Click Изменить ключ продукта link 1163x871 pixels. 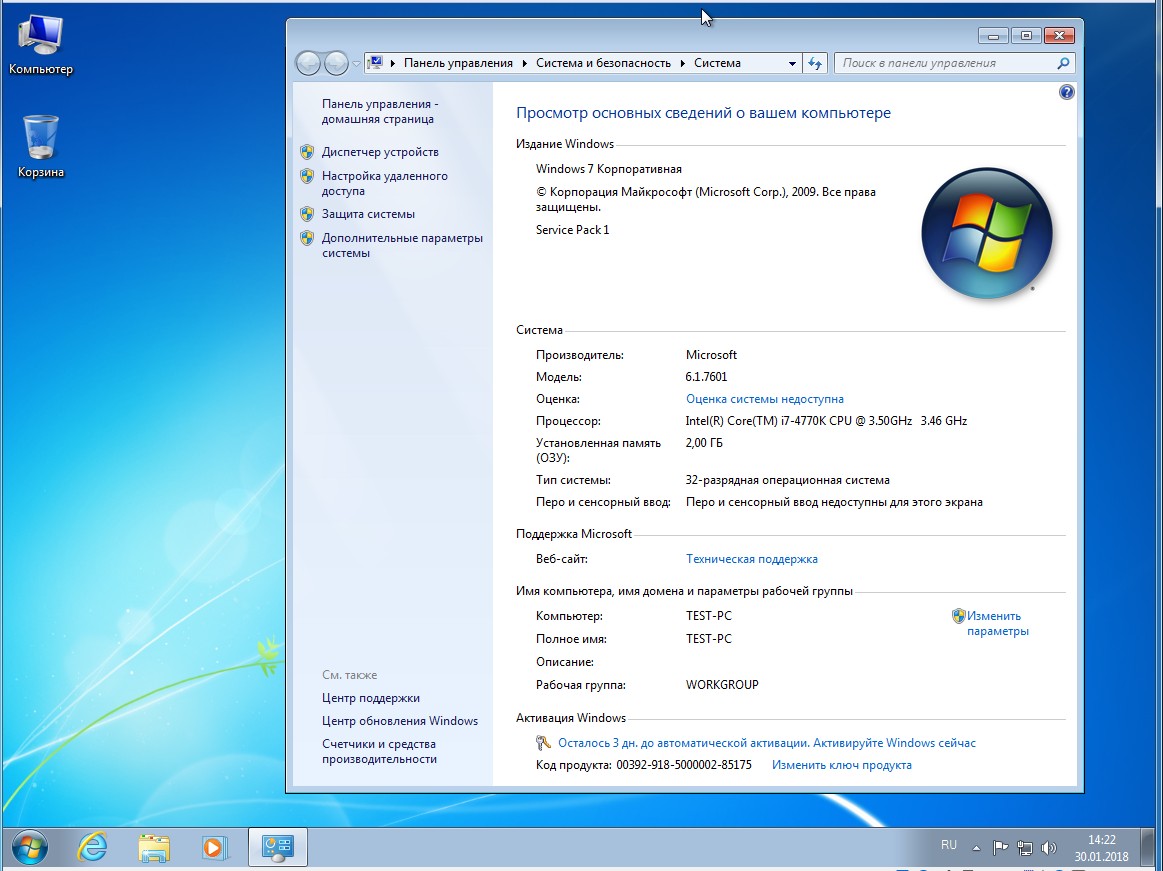tap(842, 765)
